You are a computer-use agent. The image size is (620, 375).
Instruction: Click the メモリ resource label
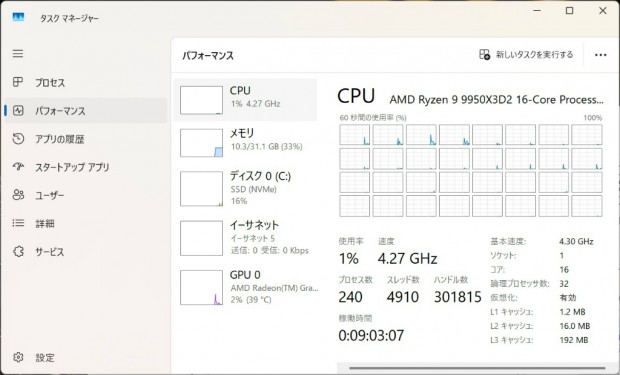tap(242, 133)
